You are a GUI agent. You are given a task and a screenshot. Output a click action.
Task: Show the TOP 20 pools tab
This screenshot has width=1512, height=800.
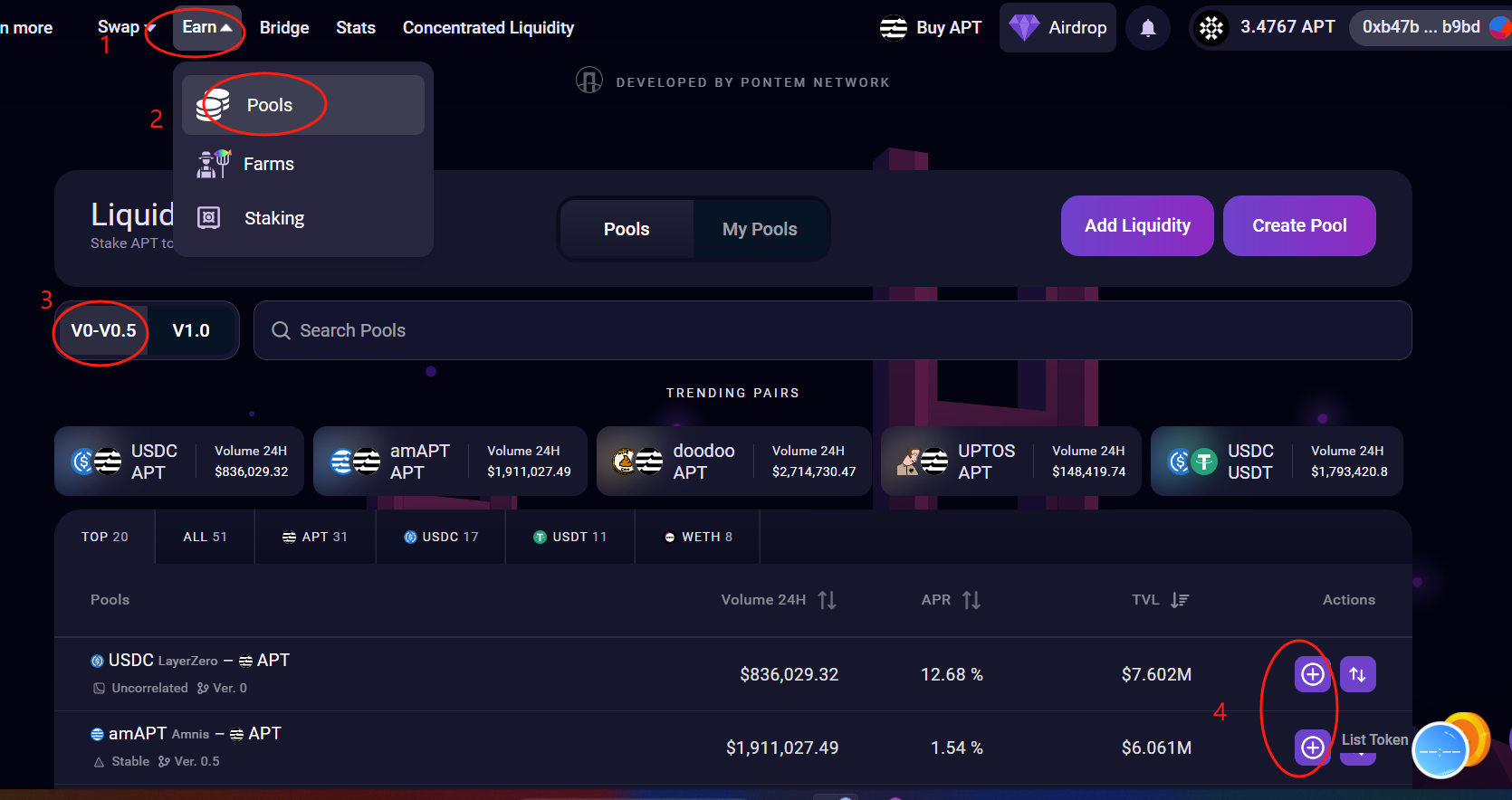click(x=105, y=537)
